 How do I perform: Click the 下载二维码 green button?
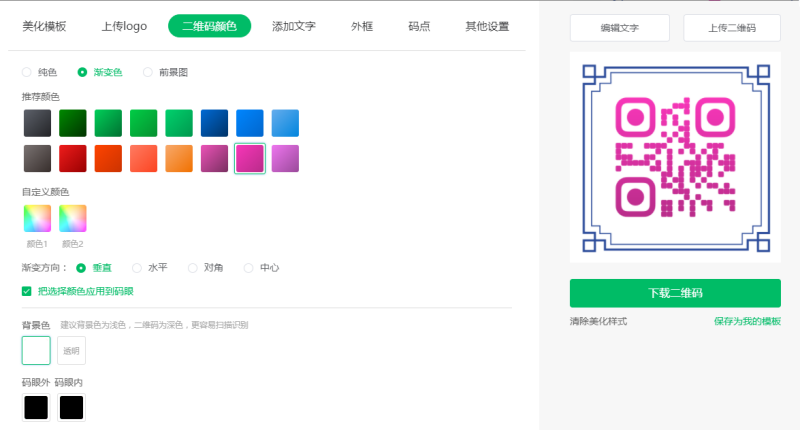pyautogui.click(x=675, y=293)
